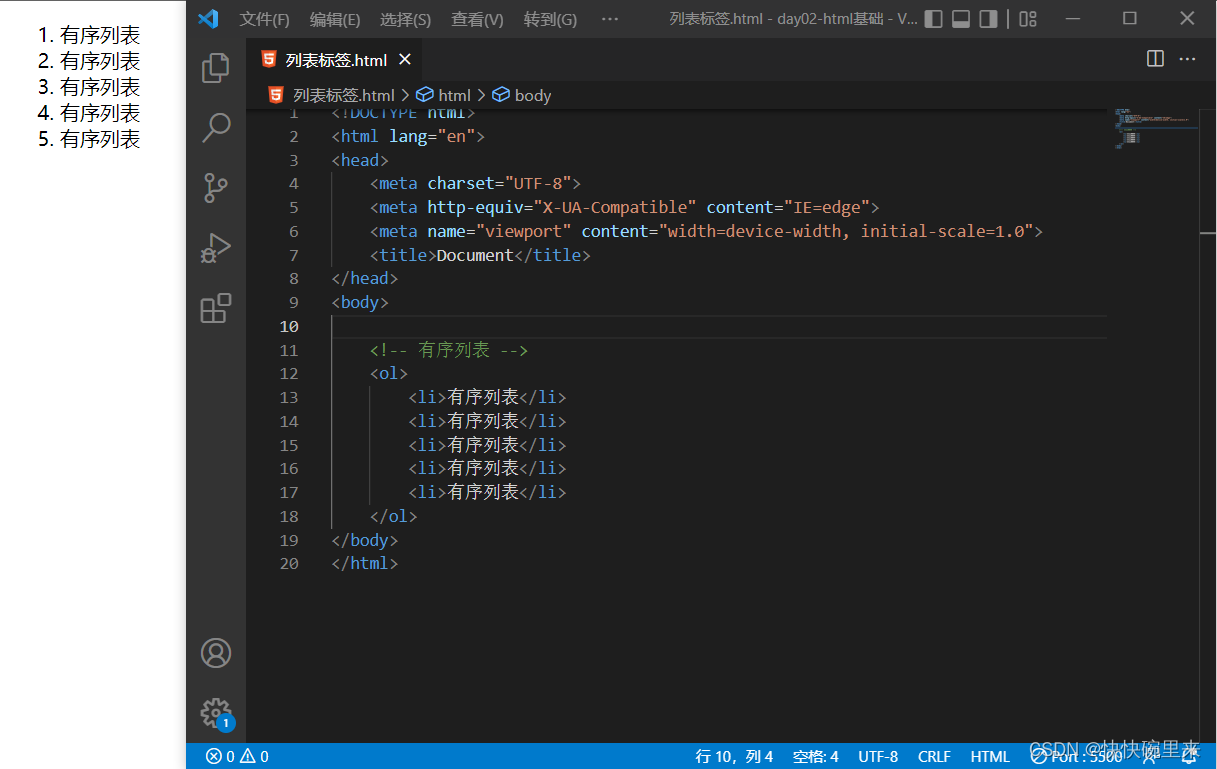Click list item code on line 13

(x=487, y=397)
